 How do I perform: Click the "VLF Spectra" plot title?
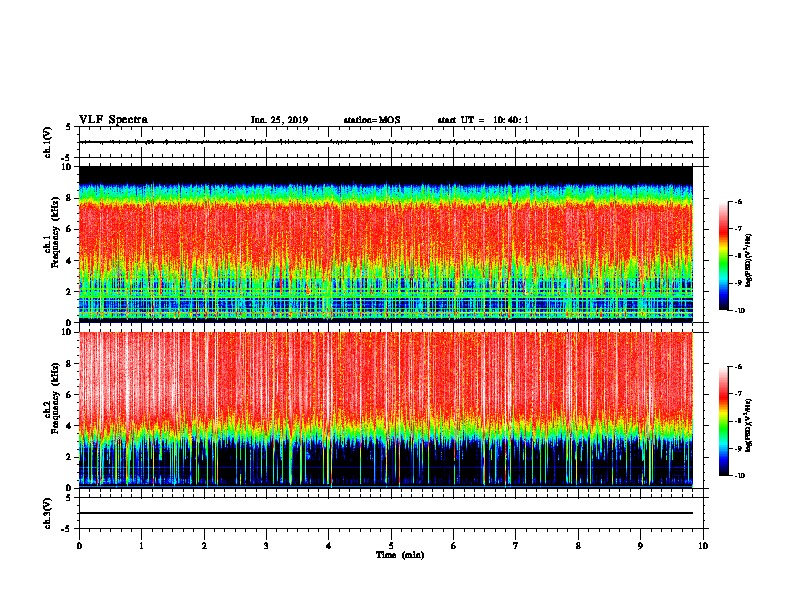113,120
